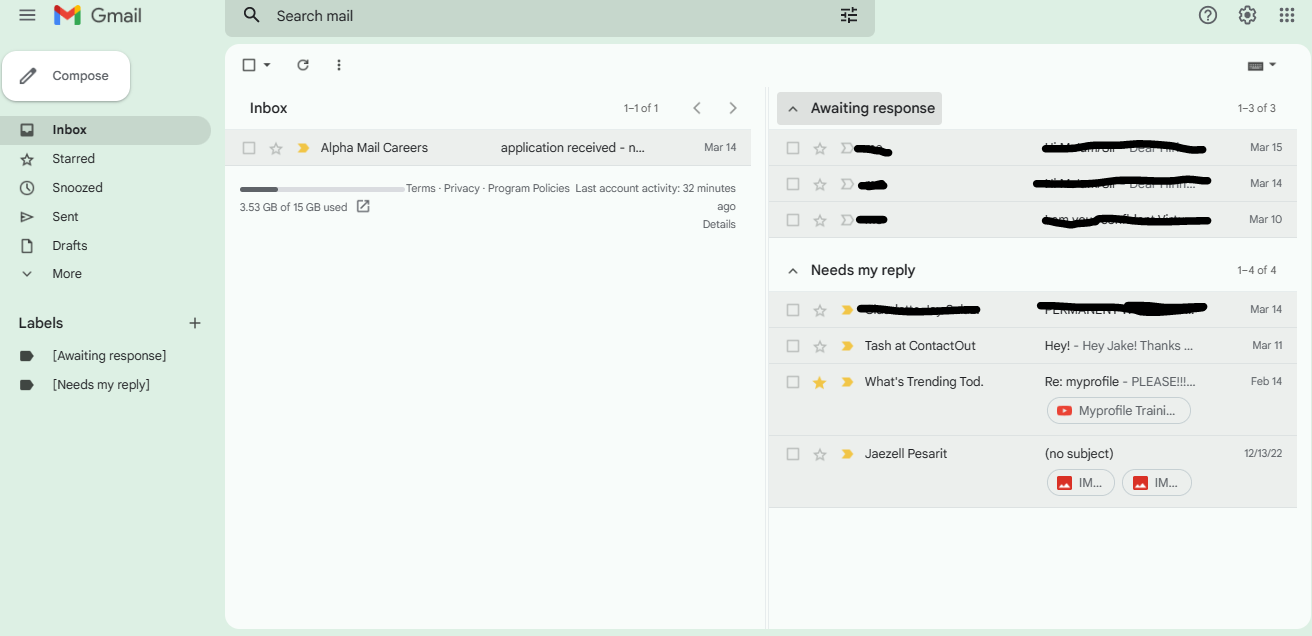Screen dimensions: 1312x636
Task: Collapse the Awaiting response section
Action: point(793,108)
